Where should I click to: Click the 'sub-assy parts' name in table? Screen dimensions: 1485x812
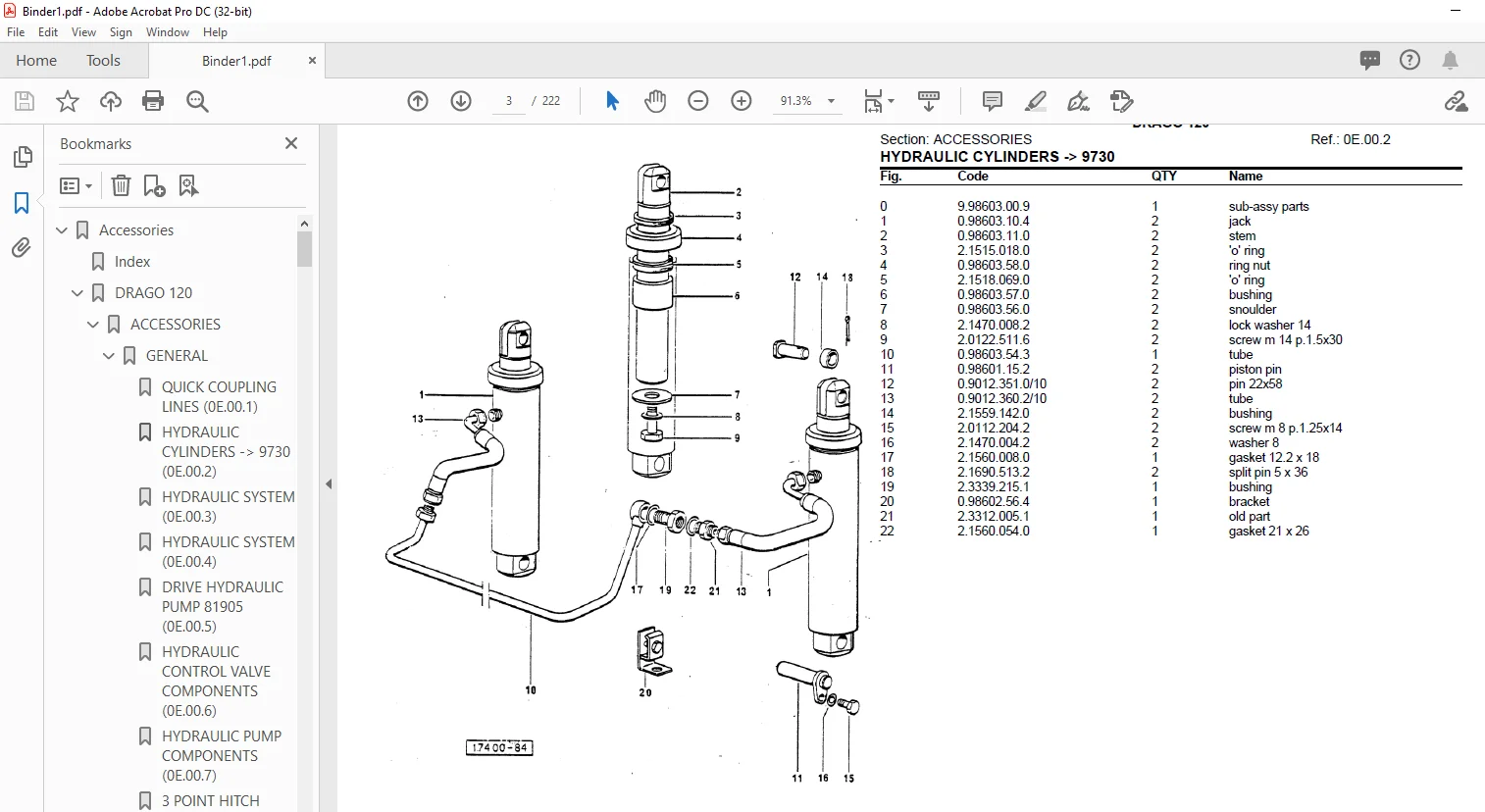point(1268,207)
